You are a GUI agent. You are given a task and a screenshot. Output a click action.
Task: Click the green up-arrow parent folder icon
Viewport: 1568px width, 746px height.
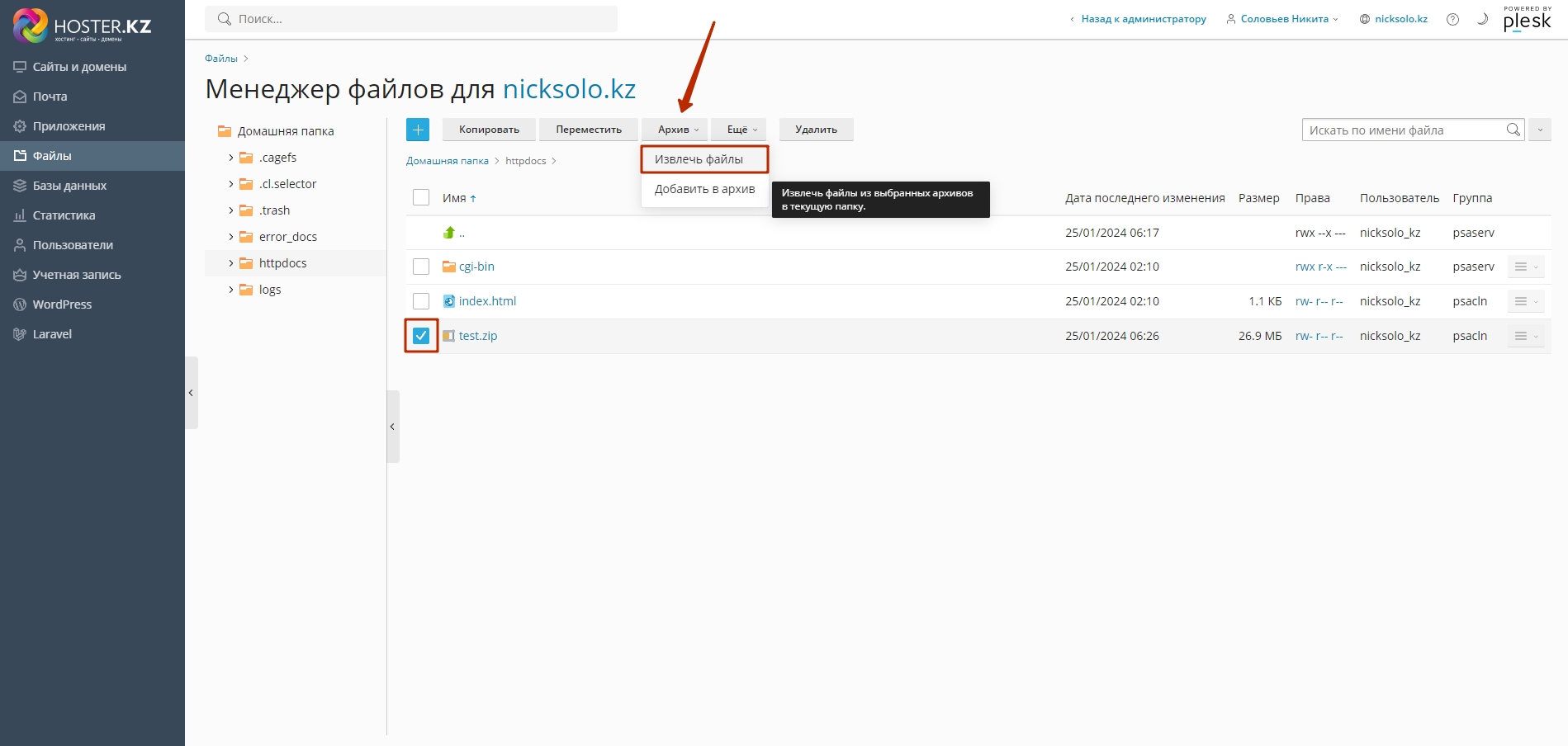449,233
